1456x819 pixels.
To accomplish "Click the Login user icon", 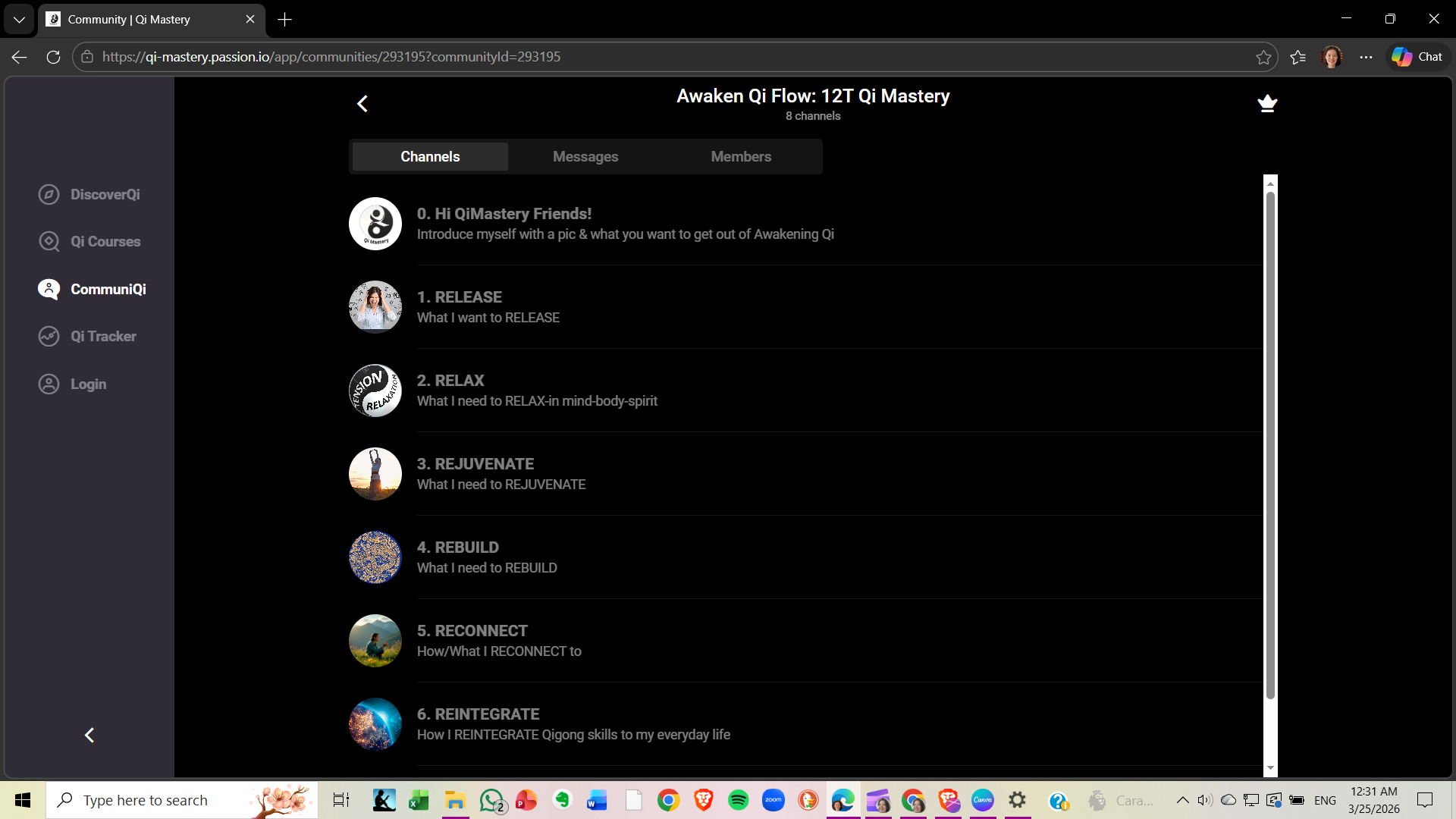I will 49,384.
